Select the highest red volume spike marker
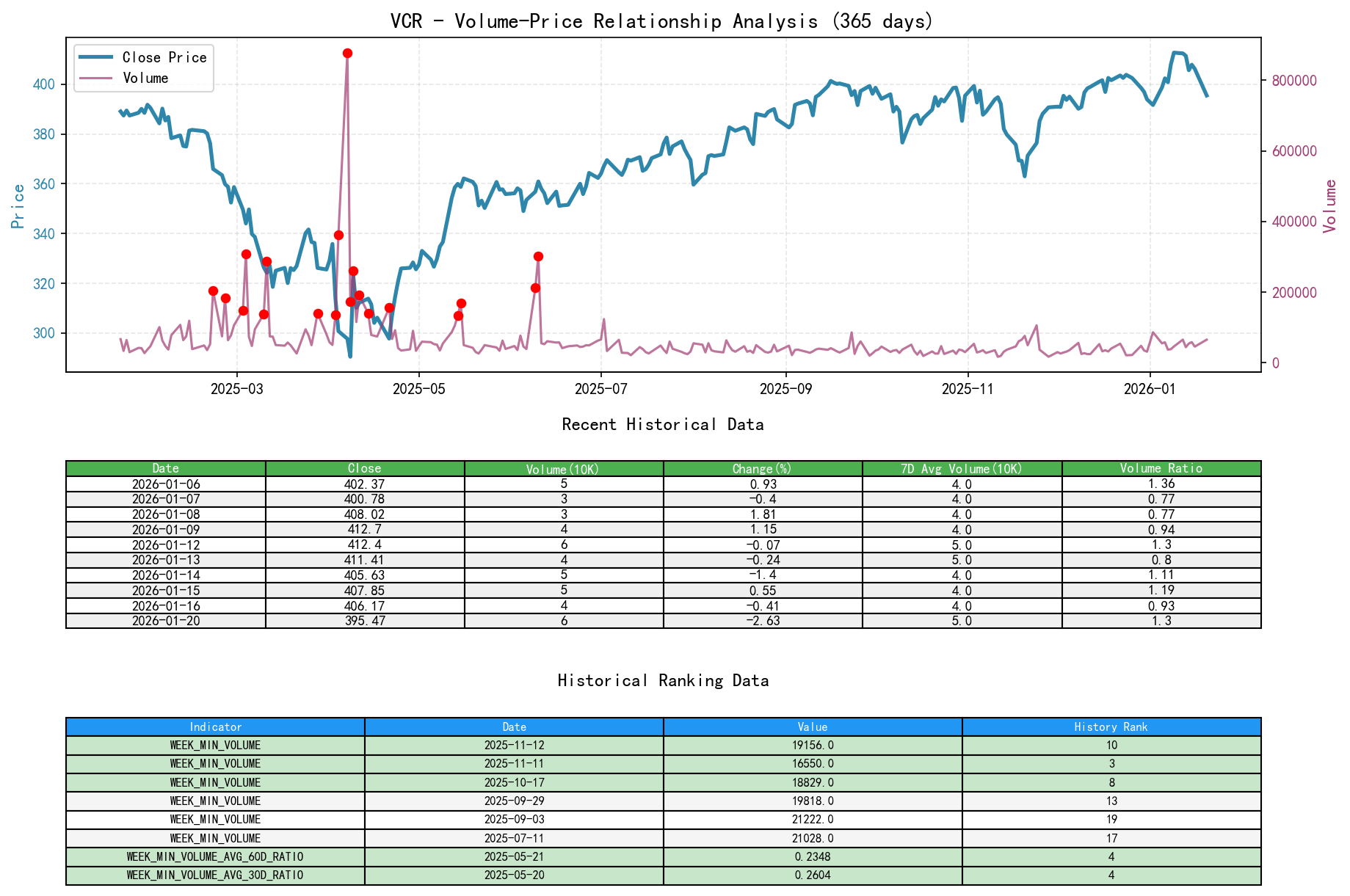Screen dimensions: 1350x896 (348, 52)
